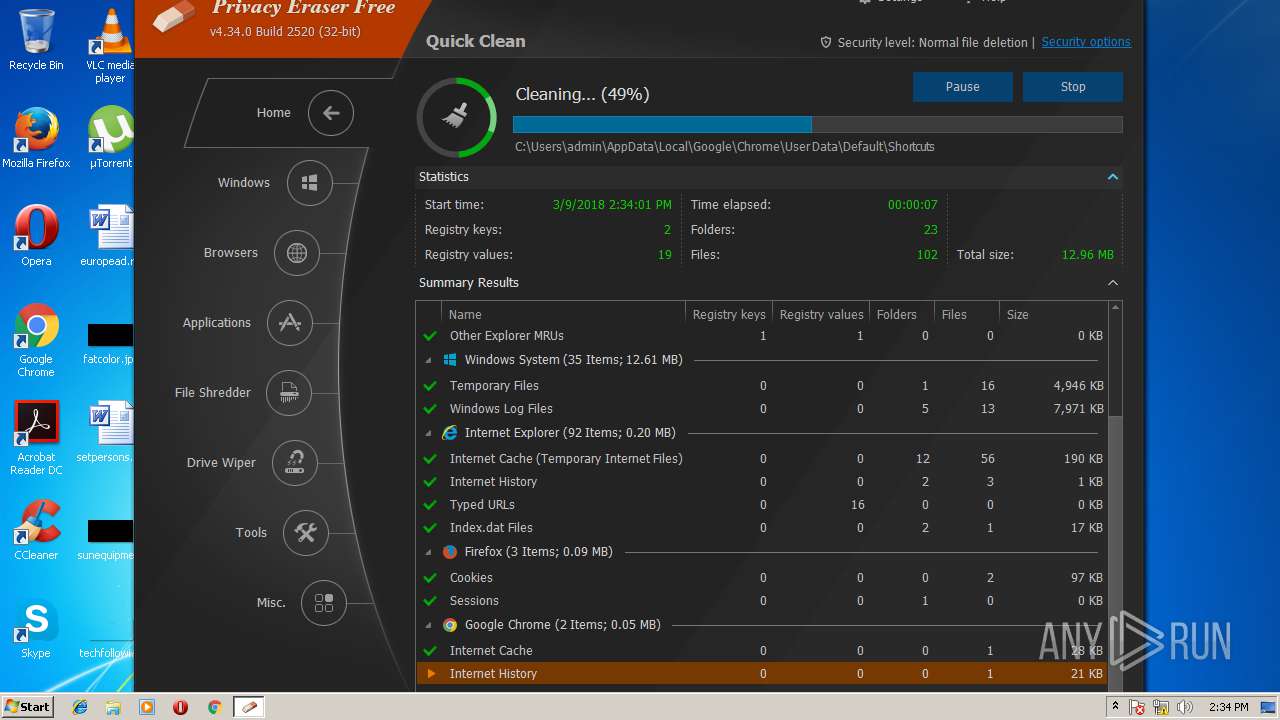Open the Security options link
Screen dimensions: 1280x720
pos(1086,42)
